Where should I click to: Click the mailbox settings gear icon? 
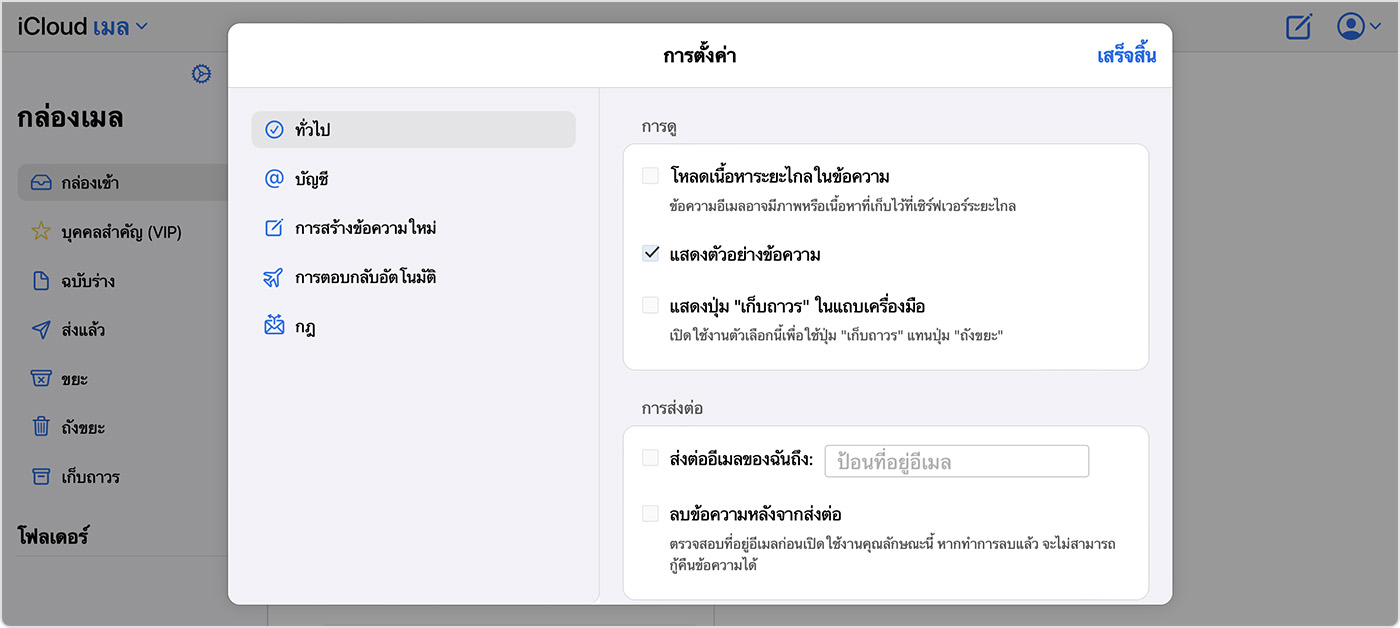(x=202, y=74)
